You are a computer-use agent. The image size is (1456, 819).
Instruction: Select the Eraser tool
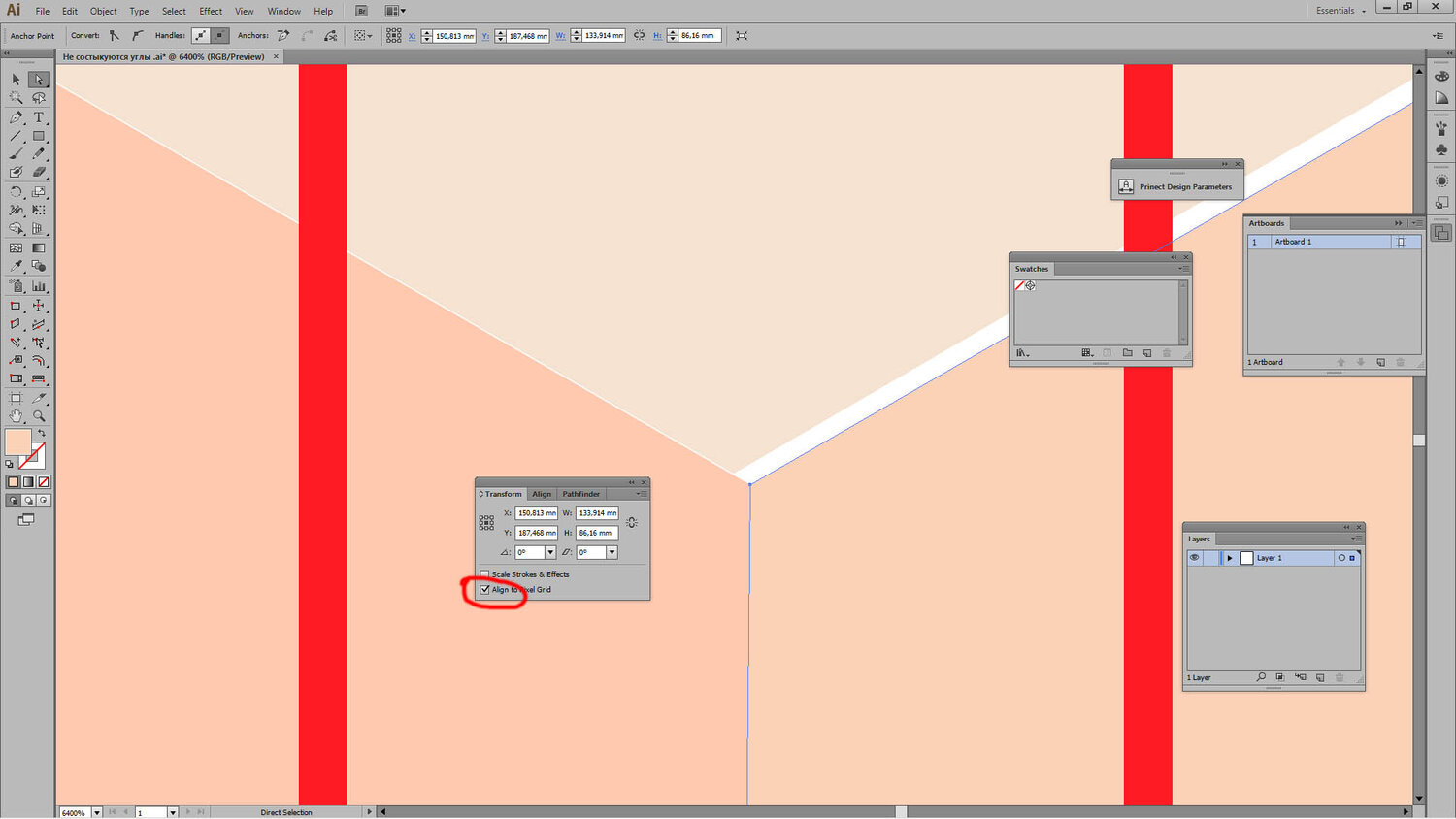[39, 172]
